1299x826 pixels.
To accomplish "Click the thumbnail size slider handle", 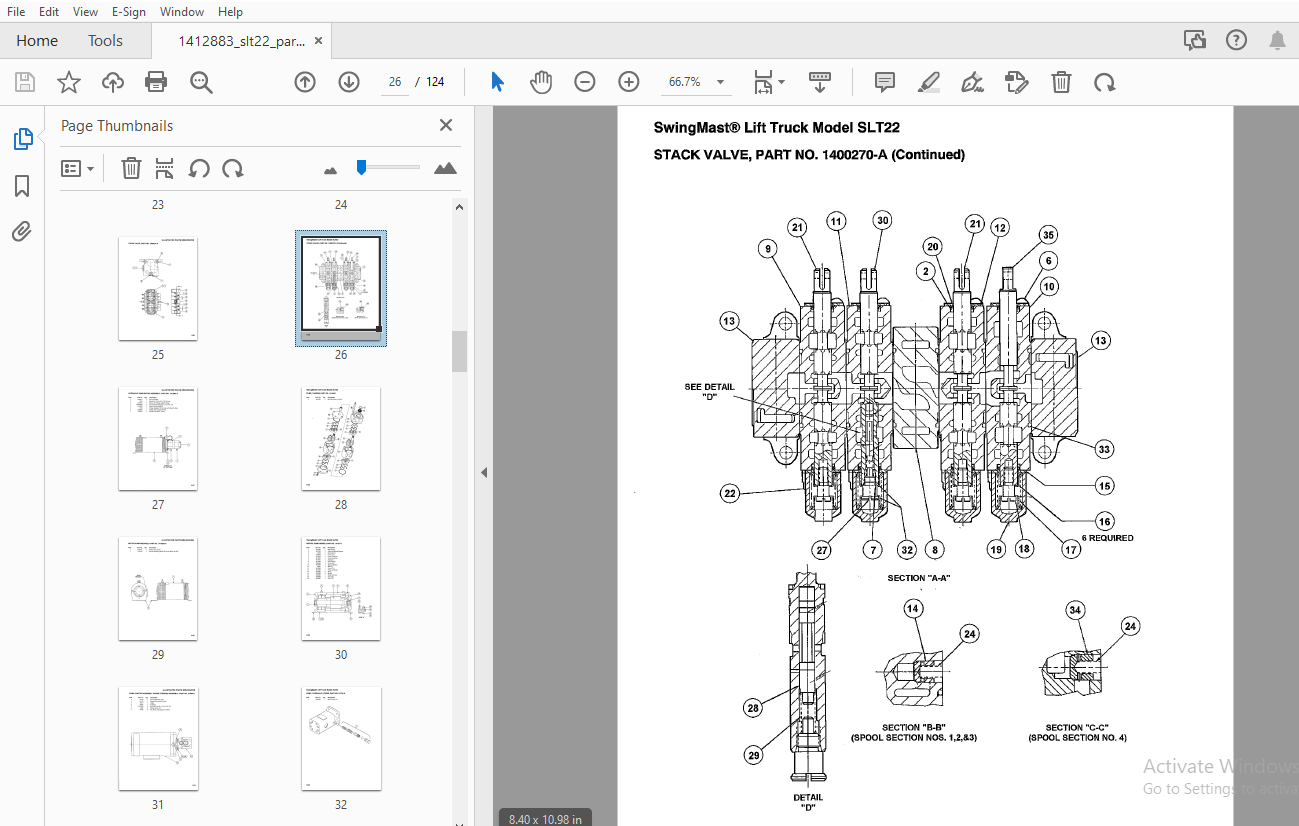I will coord(361,167).
